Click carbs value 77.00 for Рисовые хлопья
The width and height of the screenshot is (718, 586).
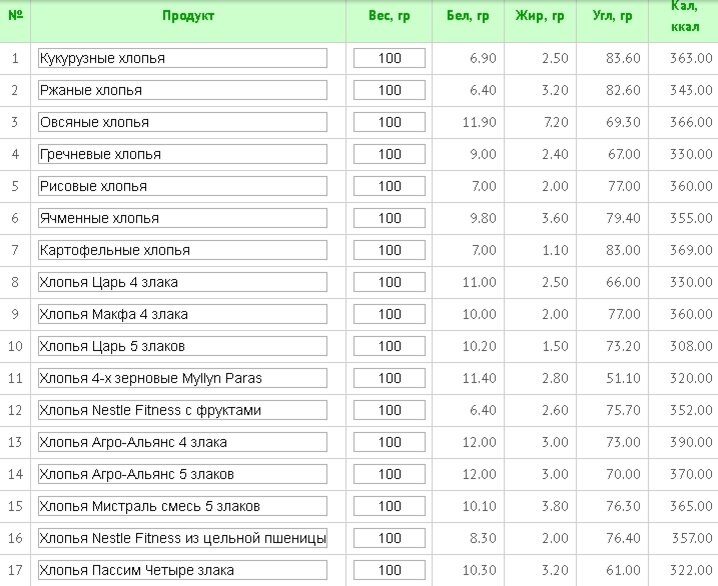[623, 186]
